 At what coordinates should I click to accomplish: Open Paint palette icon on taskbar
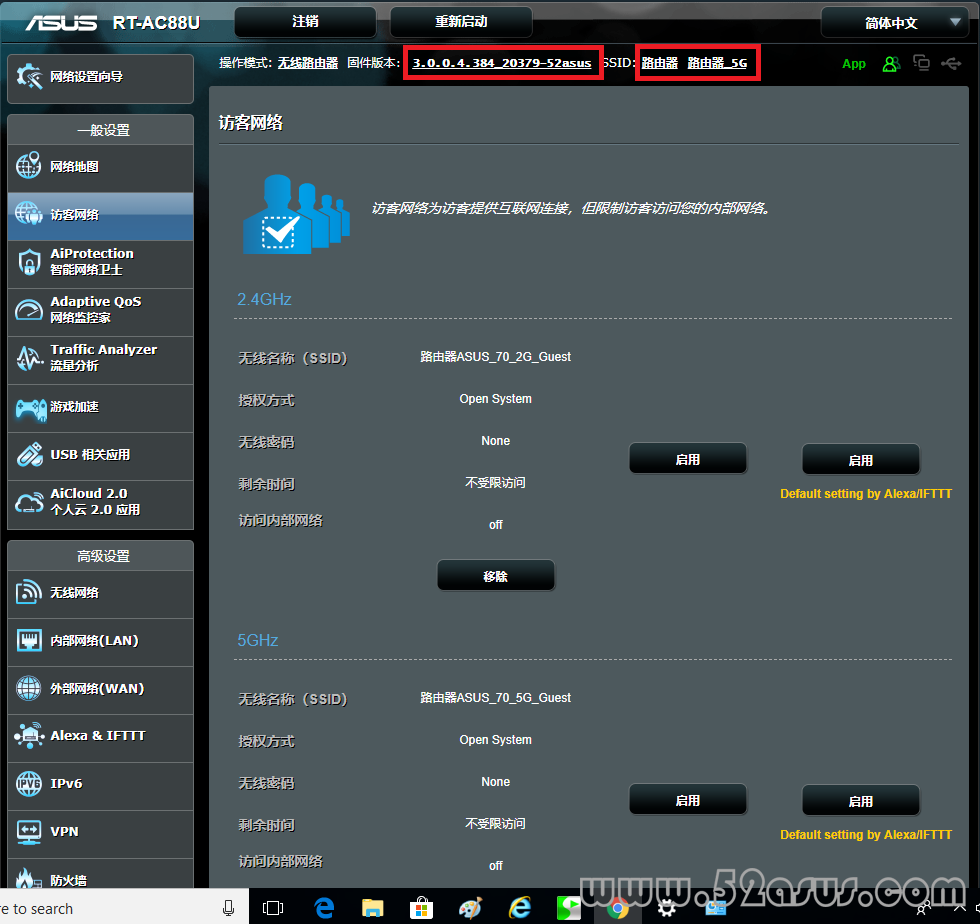(x=470, y=908)
